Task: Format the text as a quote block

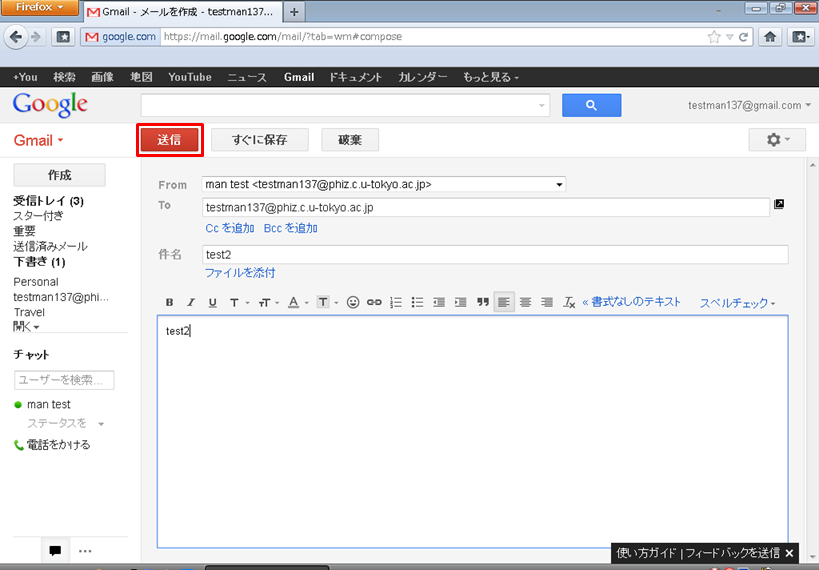Action: 483,302
